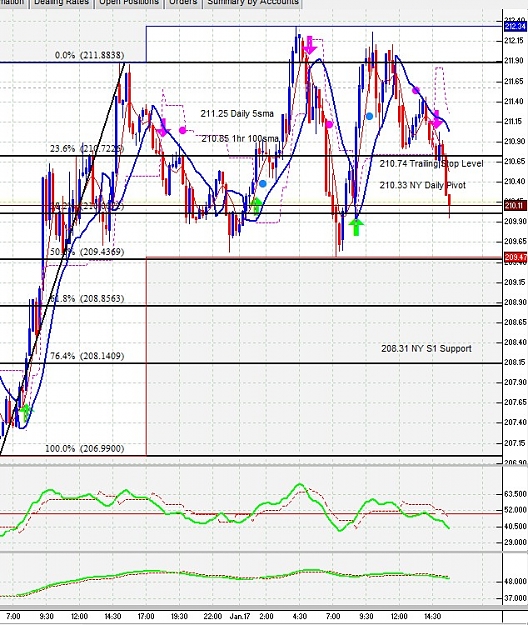Click the '211.25 Daily 5sma' annotation
The width and height of the screenshot is (528, 625).
[x=237, y=114]
